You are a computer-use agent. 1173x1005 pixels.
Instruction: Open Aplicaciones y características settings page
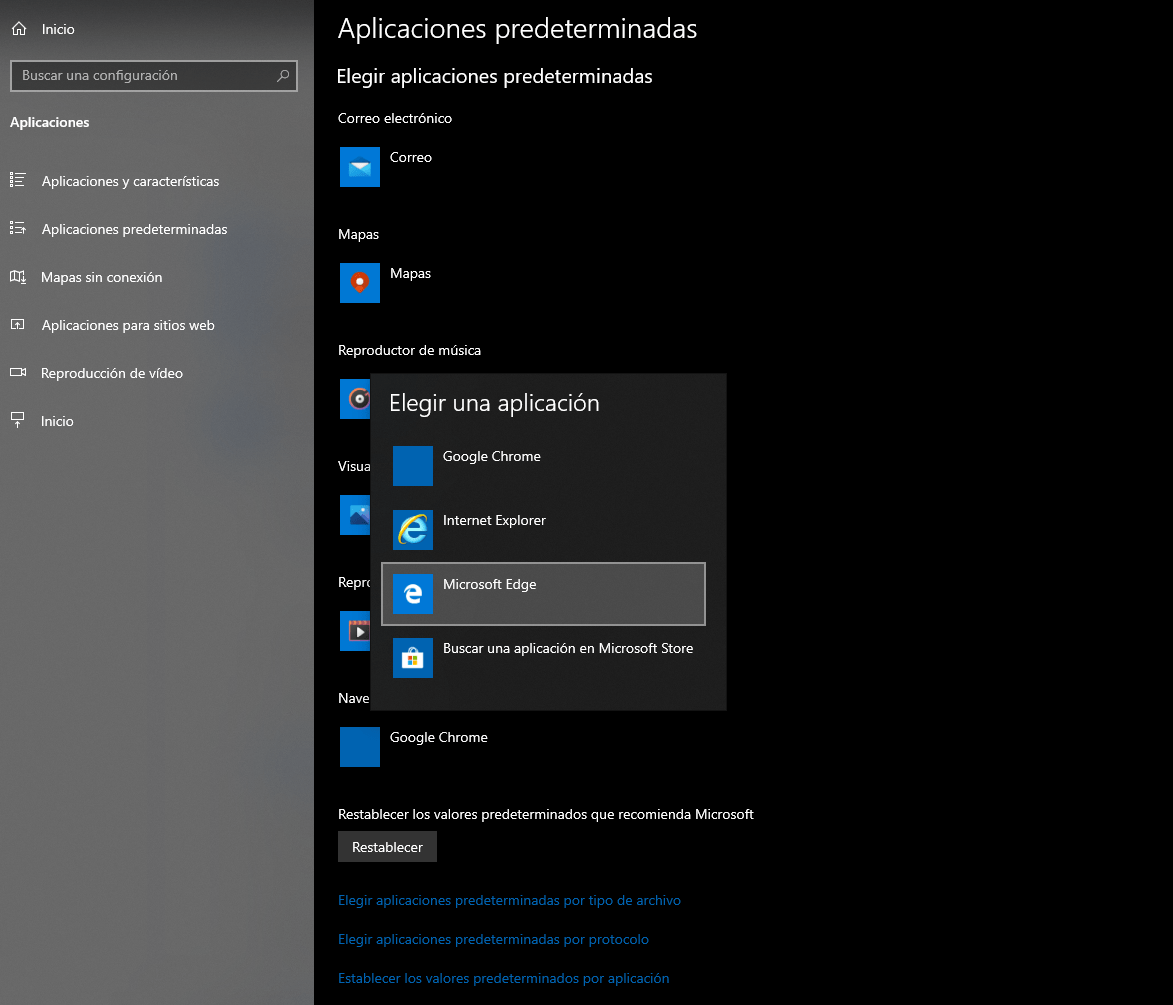(x=156, y=181)
